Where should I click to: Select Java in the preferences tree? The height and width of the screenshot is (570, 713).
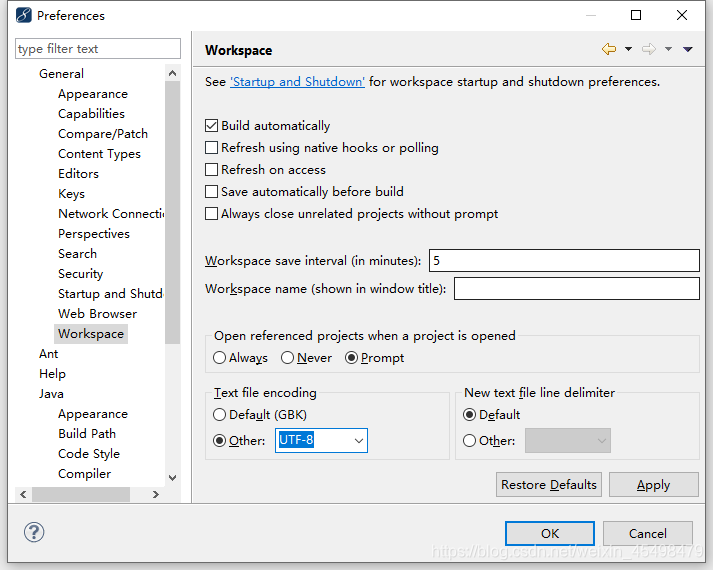[51, 394]
